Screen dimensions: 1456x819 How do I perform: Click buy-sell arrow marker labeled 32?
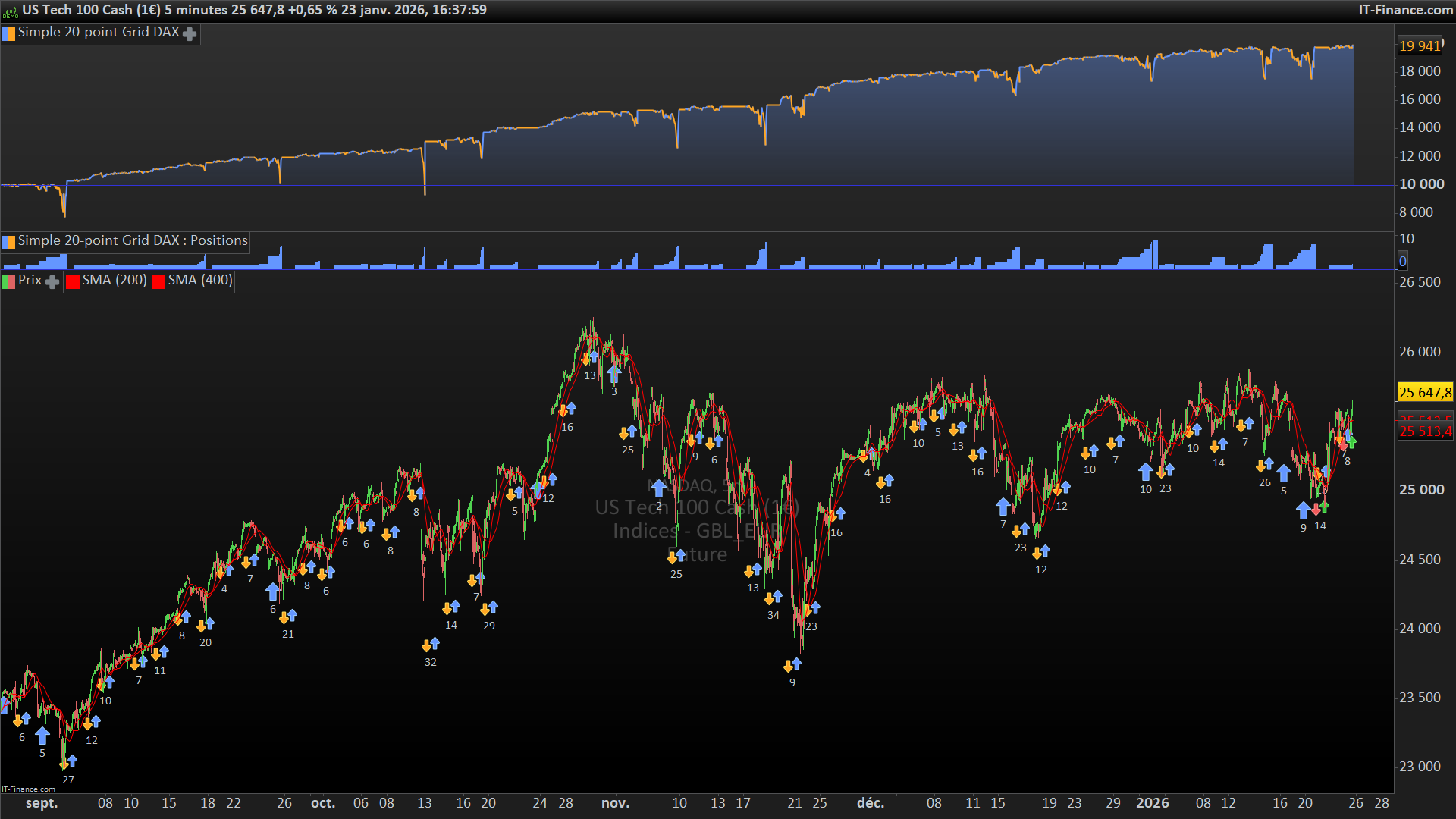(x=430, y=645)
